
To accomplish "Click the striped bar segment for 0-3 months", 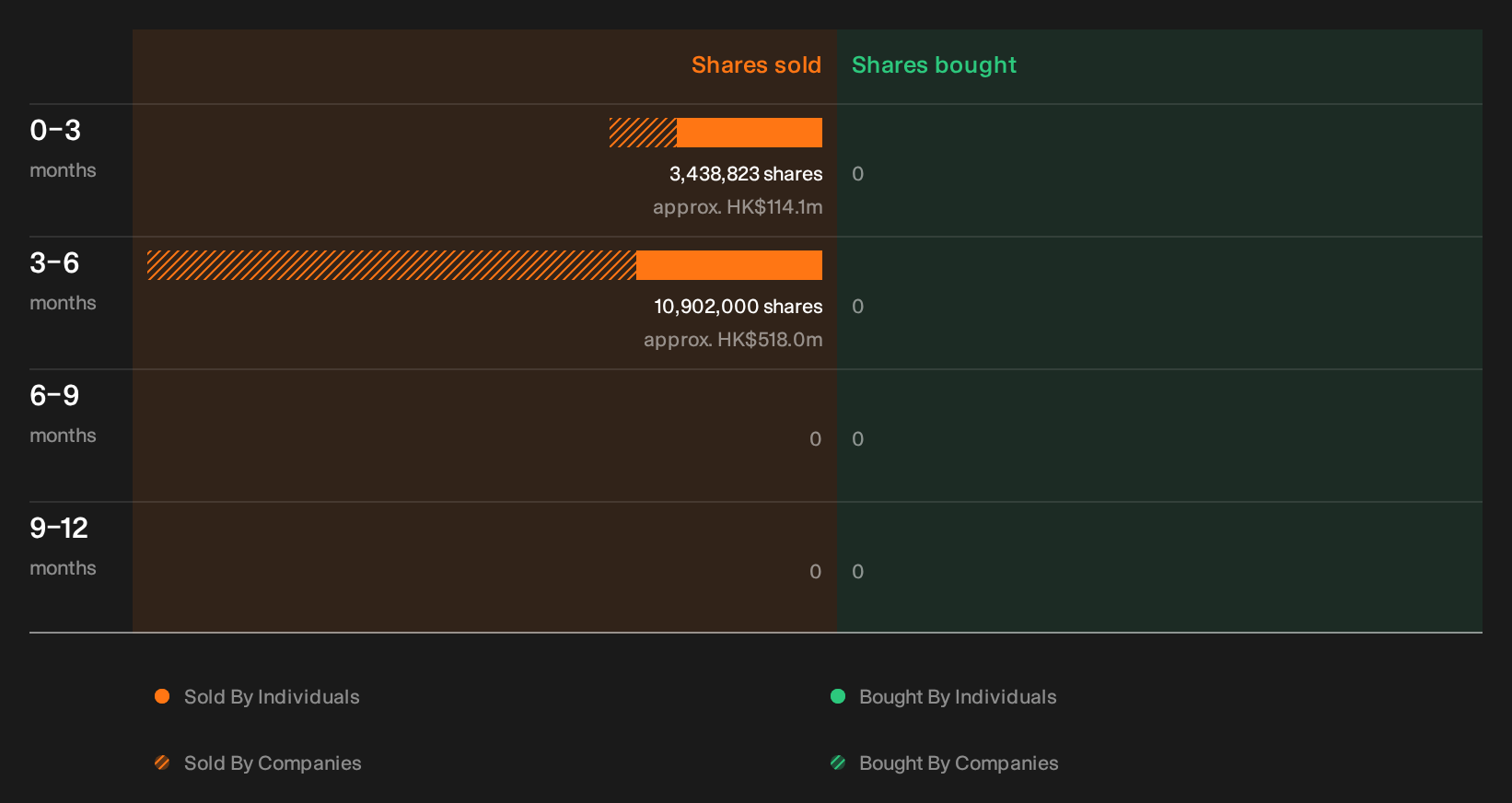I will [x=643, y=133].
